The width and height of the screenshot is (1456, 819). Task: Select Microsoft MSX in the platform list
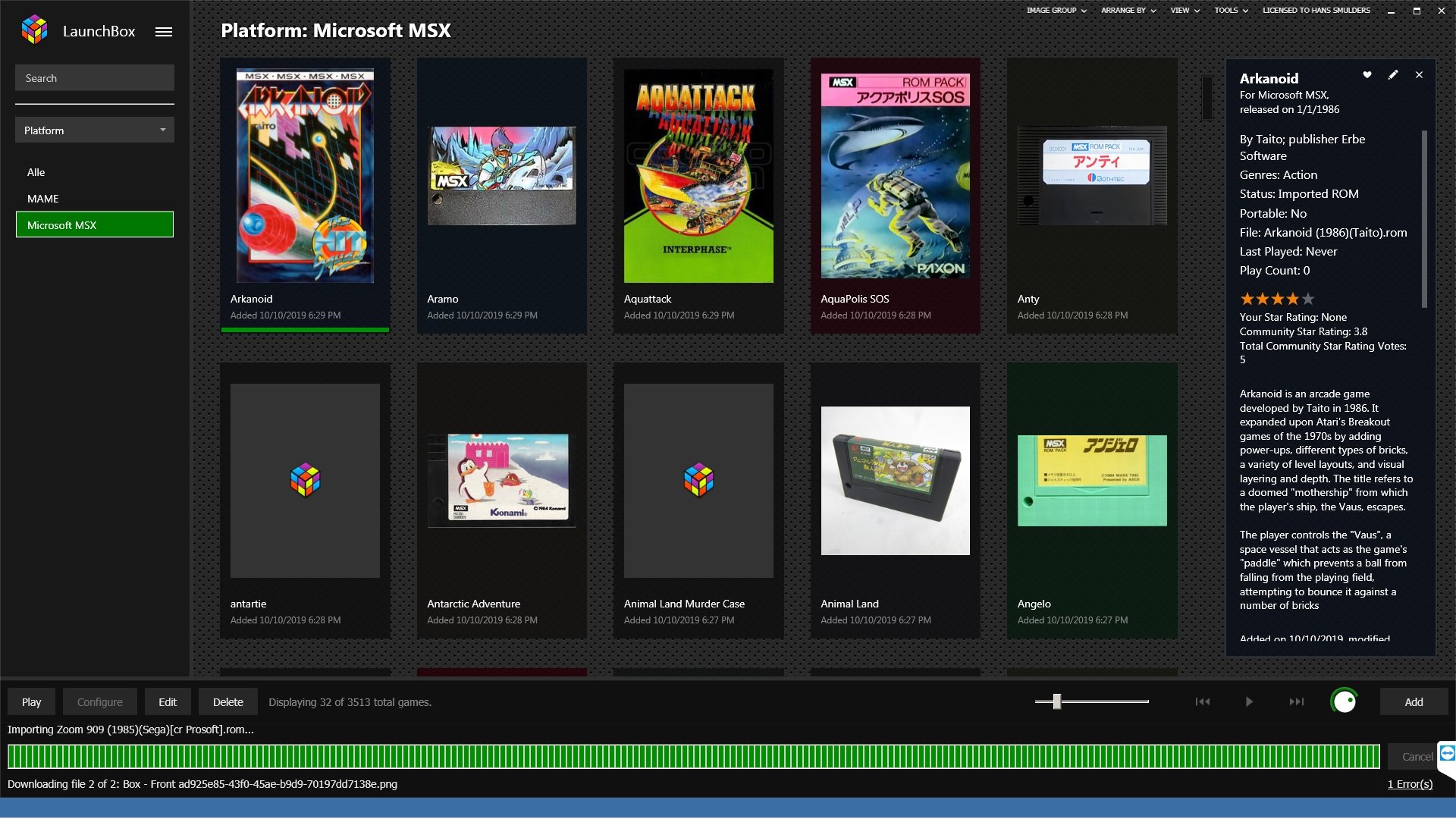(95, 224)
